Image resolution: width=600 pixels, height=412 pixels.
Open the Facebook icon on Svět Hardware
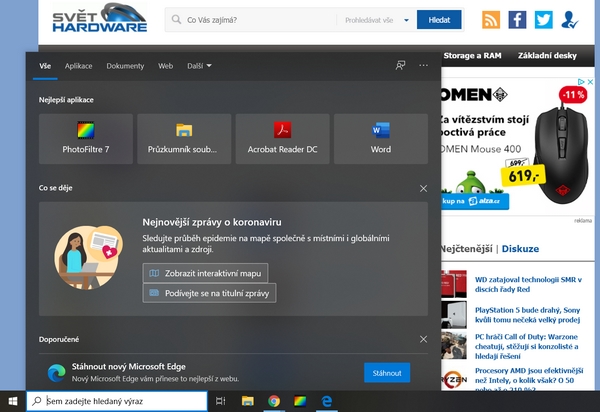[x=517, y=20]
